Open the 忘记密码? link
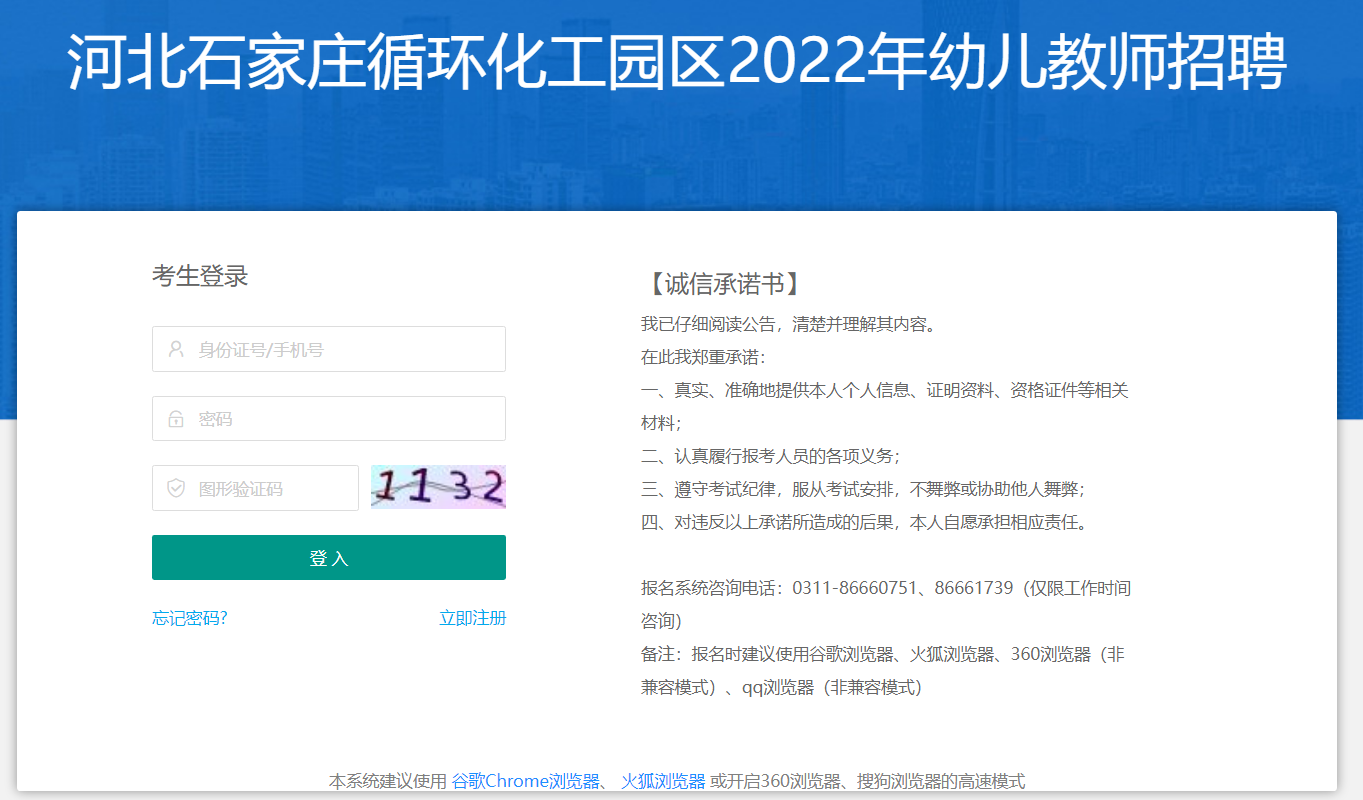Image resolution: width=1363 pixels, height=800 pixels. point(190,618)
